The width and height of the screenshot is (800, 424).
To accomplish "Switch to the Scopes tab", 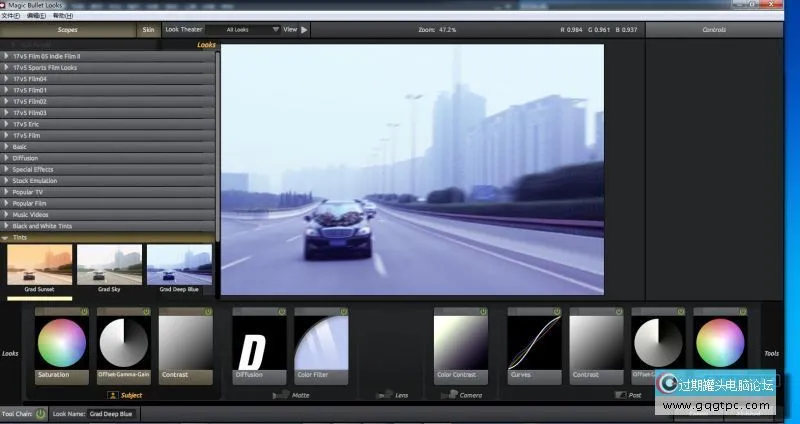I will 67,30.
